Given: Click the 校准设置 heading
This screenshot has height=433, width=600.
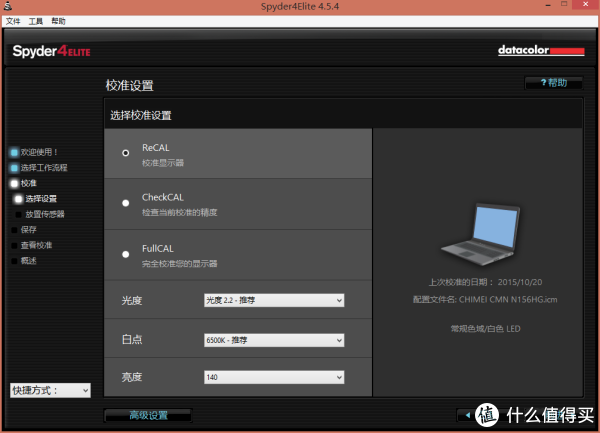Looking at the screenshot, I should (x=129, y=85).
